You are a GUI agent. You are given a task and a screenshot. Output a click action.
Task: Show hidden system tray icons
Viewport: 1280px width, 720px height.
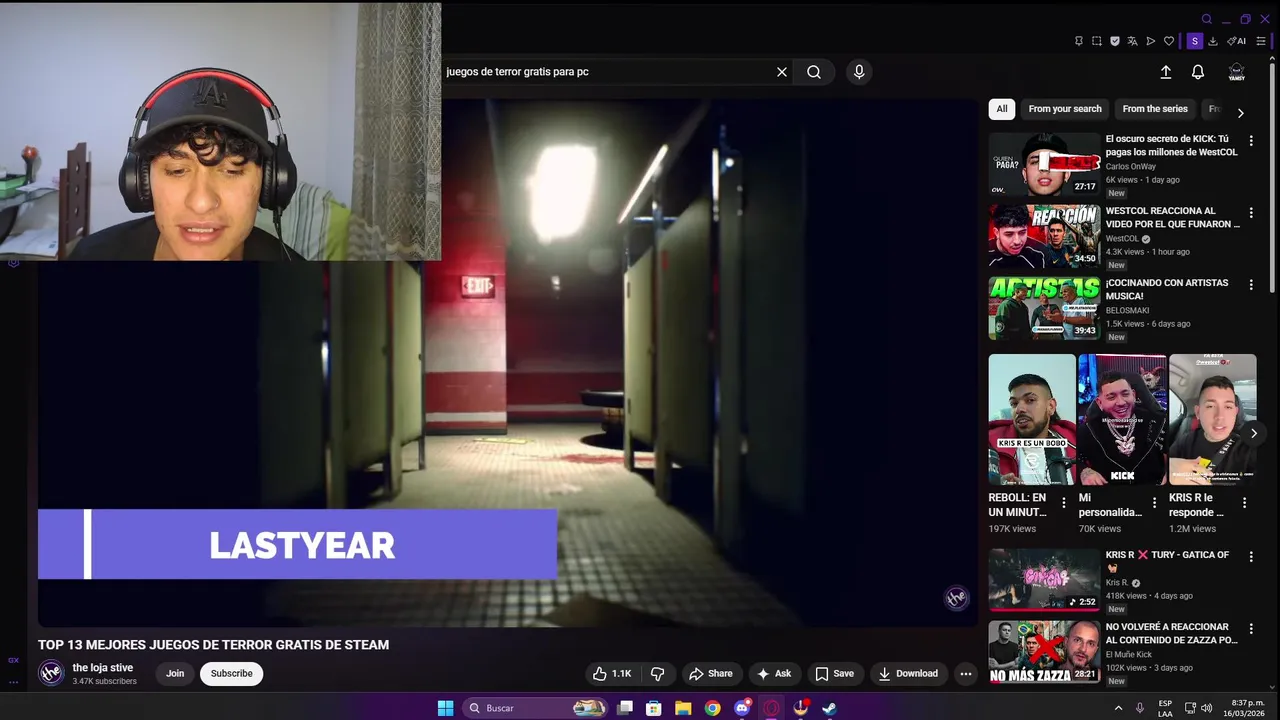(x=1118, y=708)
